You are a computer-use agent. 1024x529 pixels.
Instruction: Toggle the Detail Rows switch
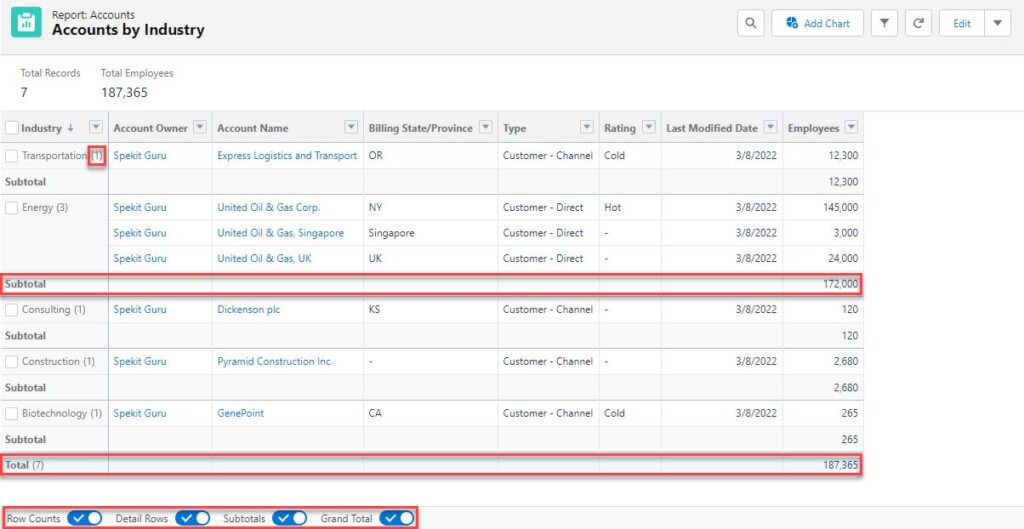(x=193, y=519)
